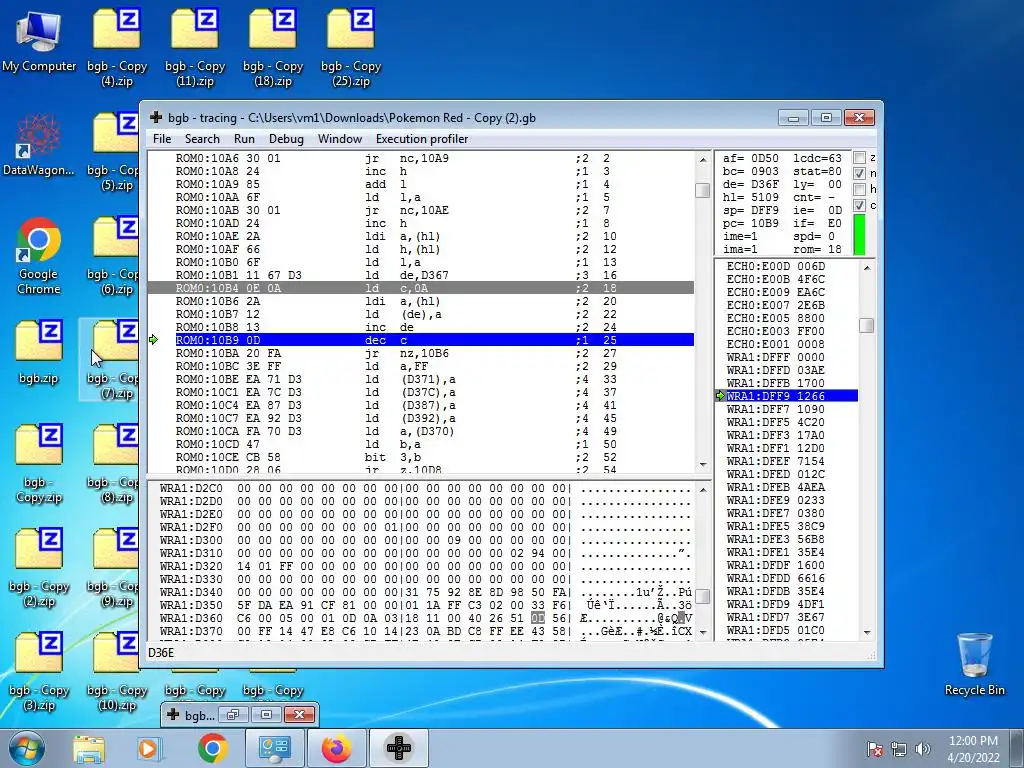1024x768 pixels.
Task: Select disassembly line ROM0:10BA jr nz,10B6
Action: pos(421,353)
